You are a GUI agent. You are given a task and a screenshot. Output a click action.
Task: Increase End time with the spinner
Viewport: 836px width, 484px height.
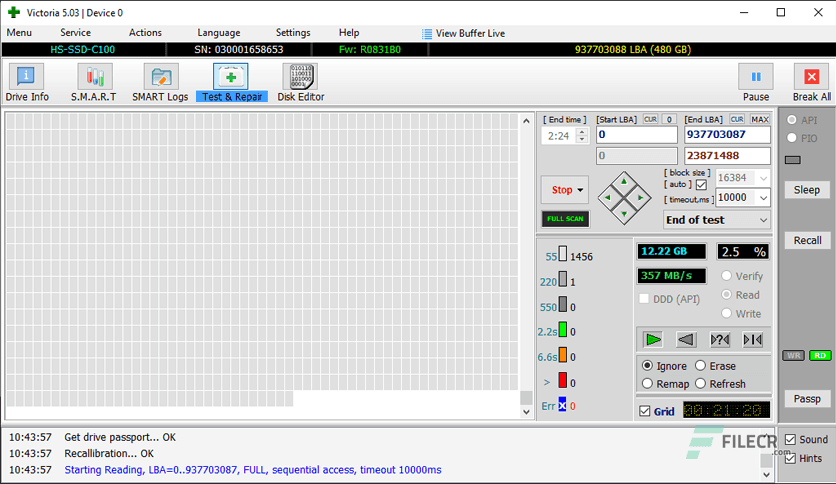(582, 132)
